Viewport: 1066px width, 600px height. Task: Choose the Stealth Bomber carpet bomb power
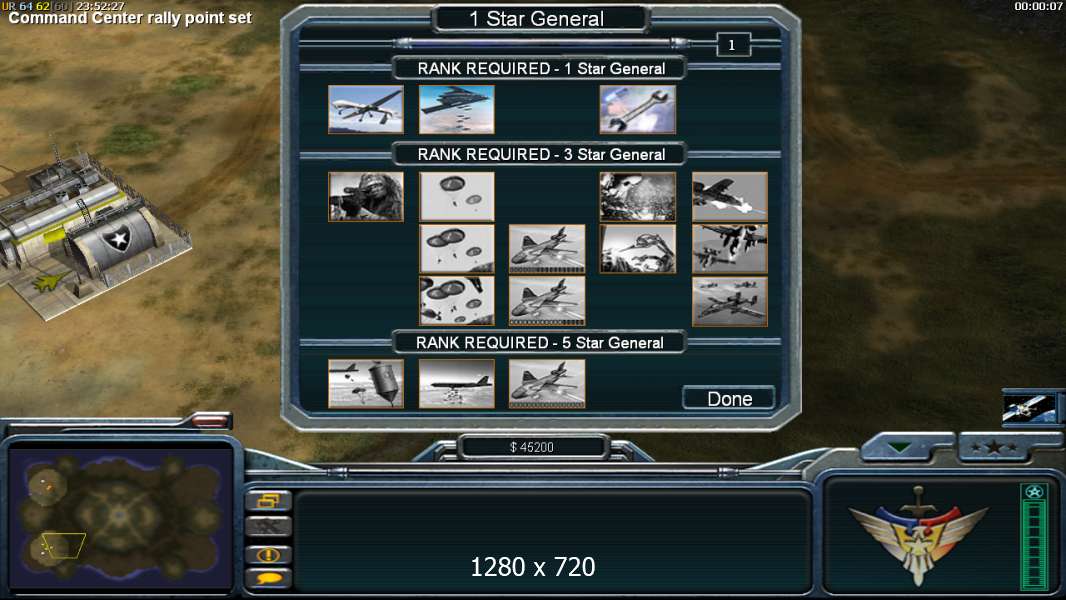pos(456,109)
